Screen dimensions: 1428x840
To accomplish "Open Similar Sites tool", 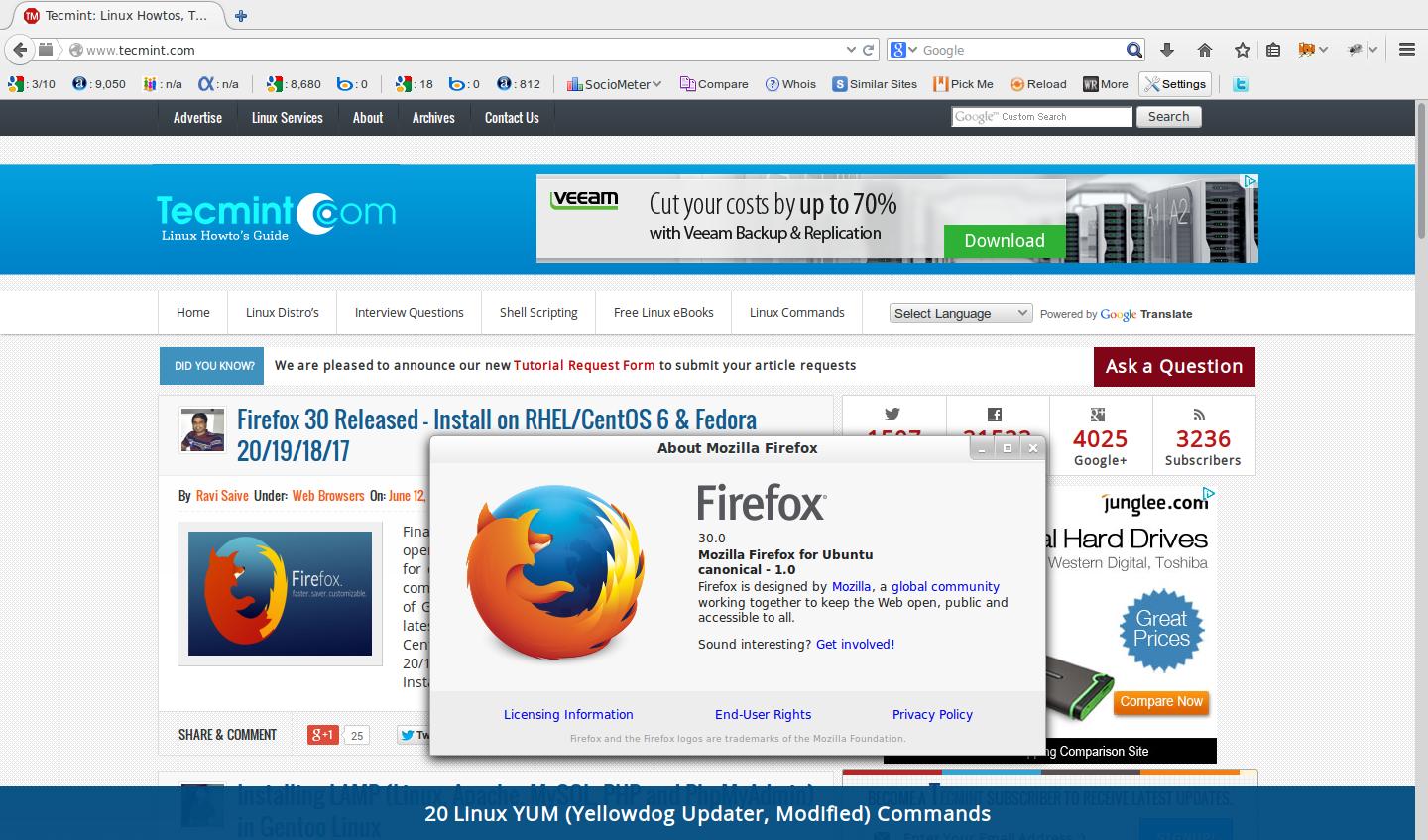I will (875, 84).
